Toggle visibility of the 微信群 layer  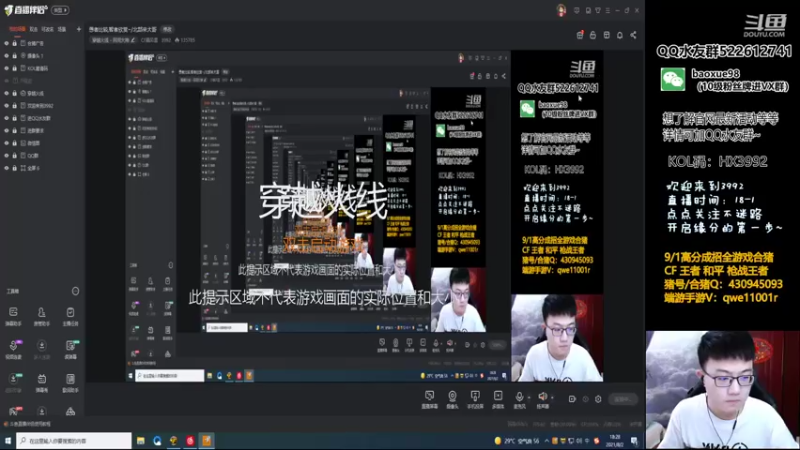coord(7,143)
